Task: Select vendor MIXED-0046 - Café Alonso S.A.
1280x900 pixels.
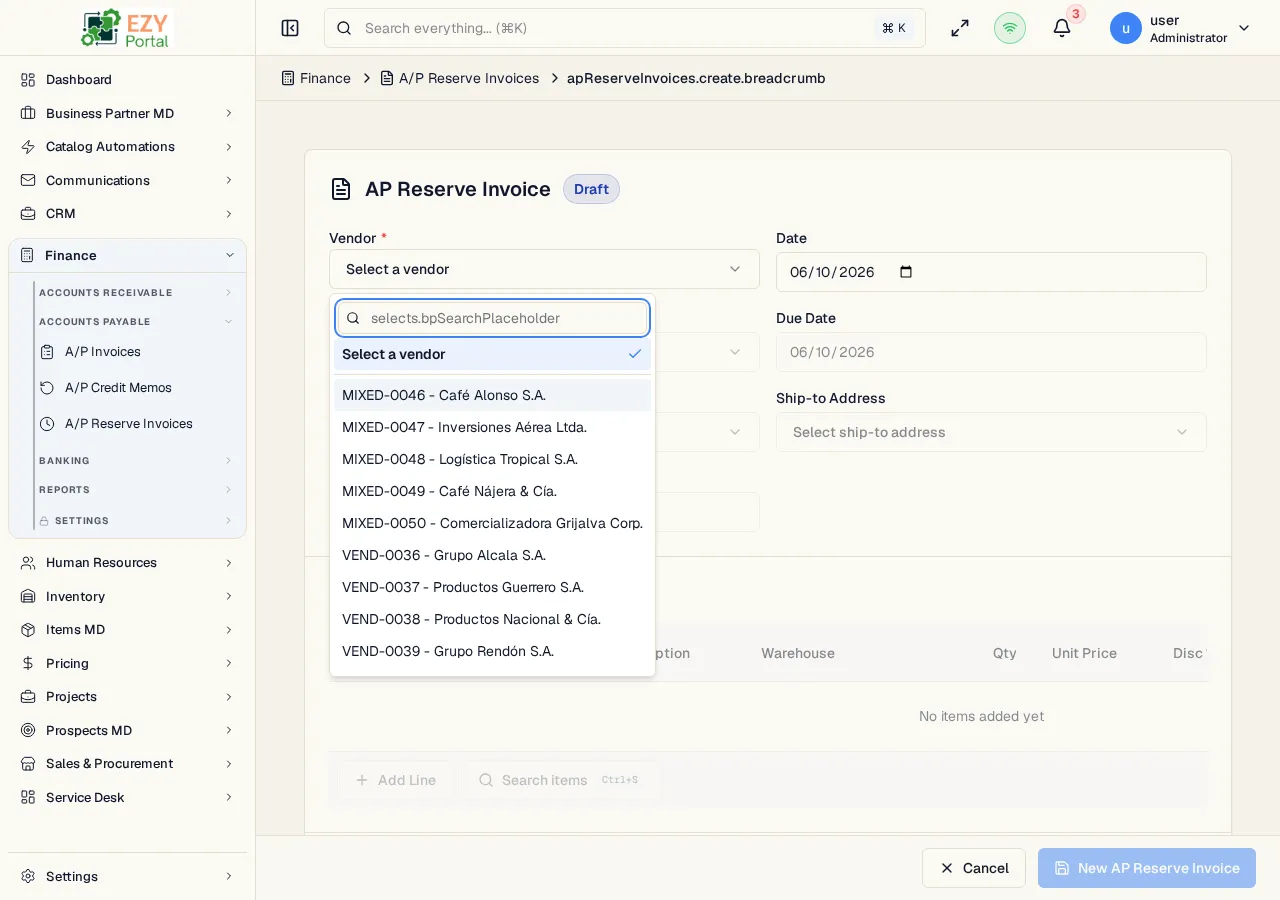Action: coord(492,395)
